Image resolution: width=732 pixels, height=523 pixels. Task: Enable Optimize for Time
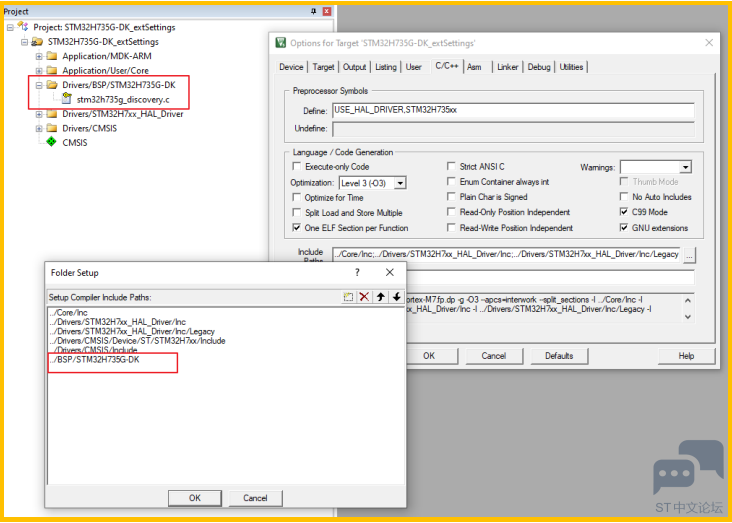tap(296, 197)
